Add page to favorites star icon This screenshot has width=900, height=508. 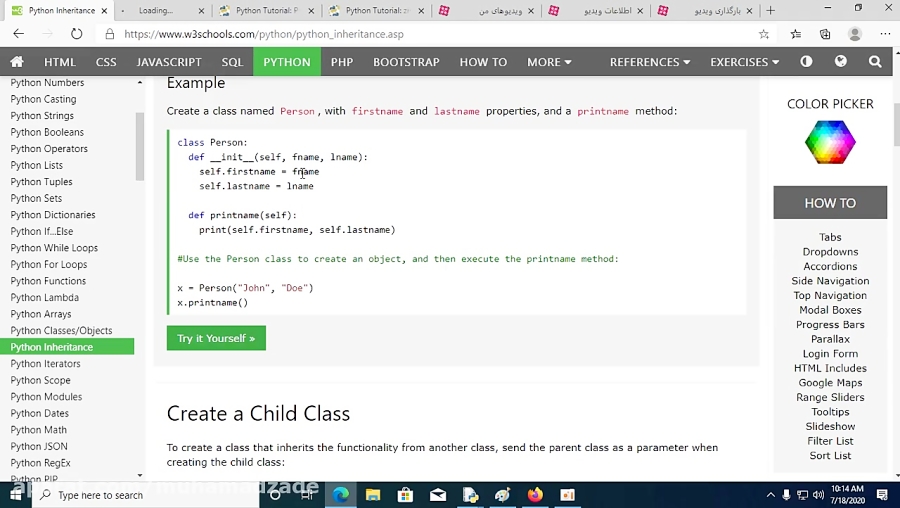(x=763, y=34)
